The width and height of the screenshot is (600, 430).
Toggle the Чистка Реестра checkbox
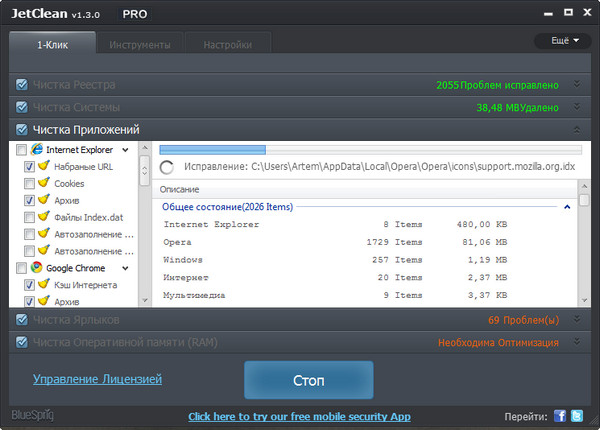tap(22, 85)
